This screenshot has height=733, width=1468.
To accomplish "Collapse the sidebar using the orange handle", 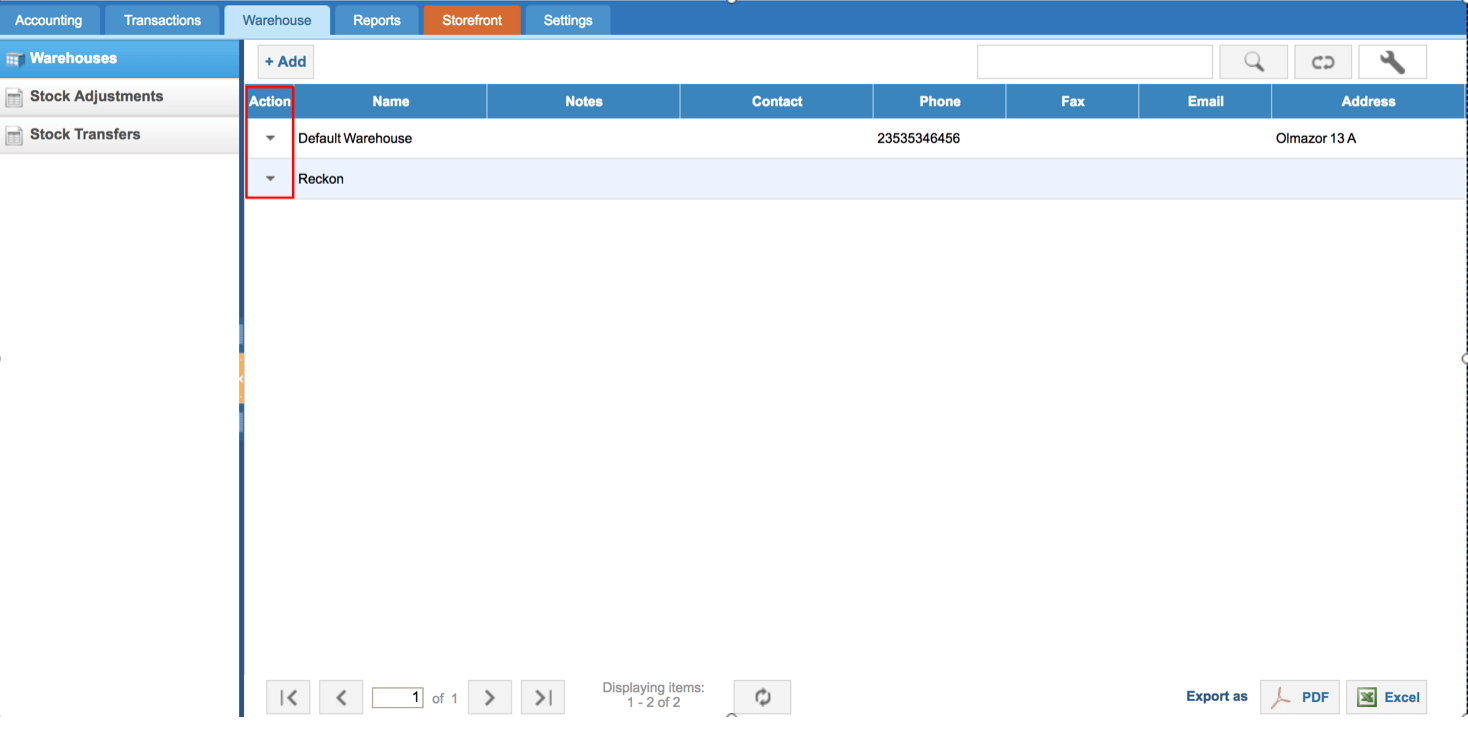I will point(242,378).
